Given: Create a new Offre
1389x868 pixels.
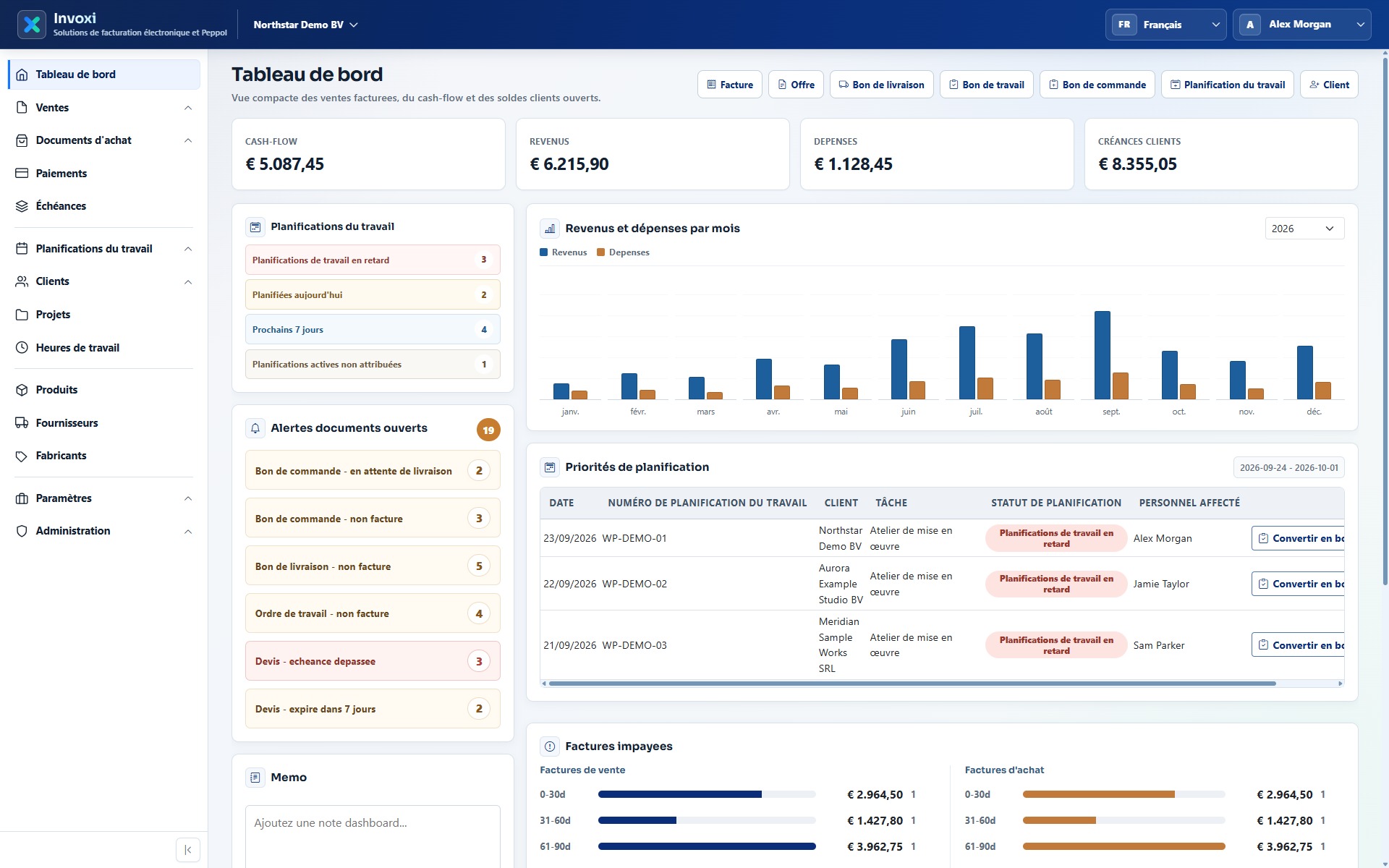Looking at the screenshot, I should (x=796, y=85).
